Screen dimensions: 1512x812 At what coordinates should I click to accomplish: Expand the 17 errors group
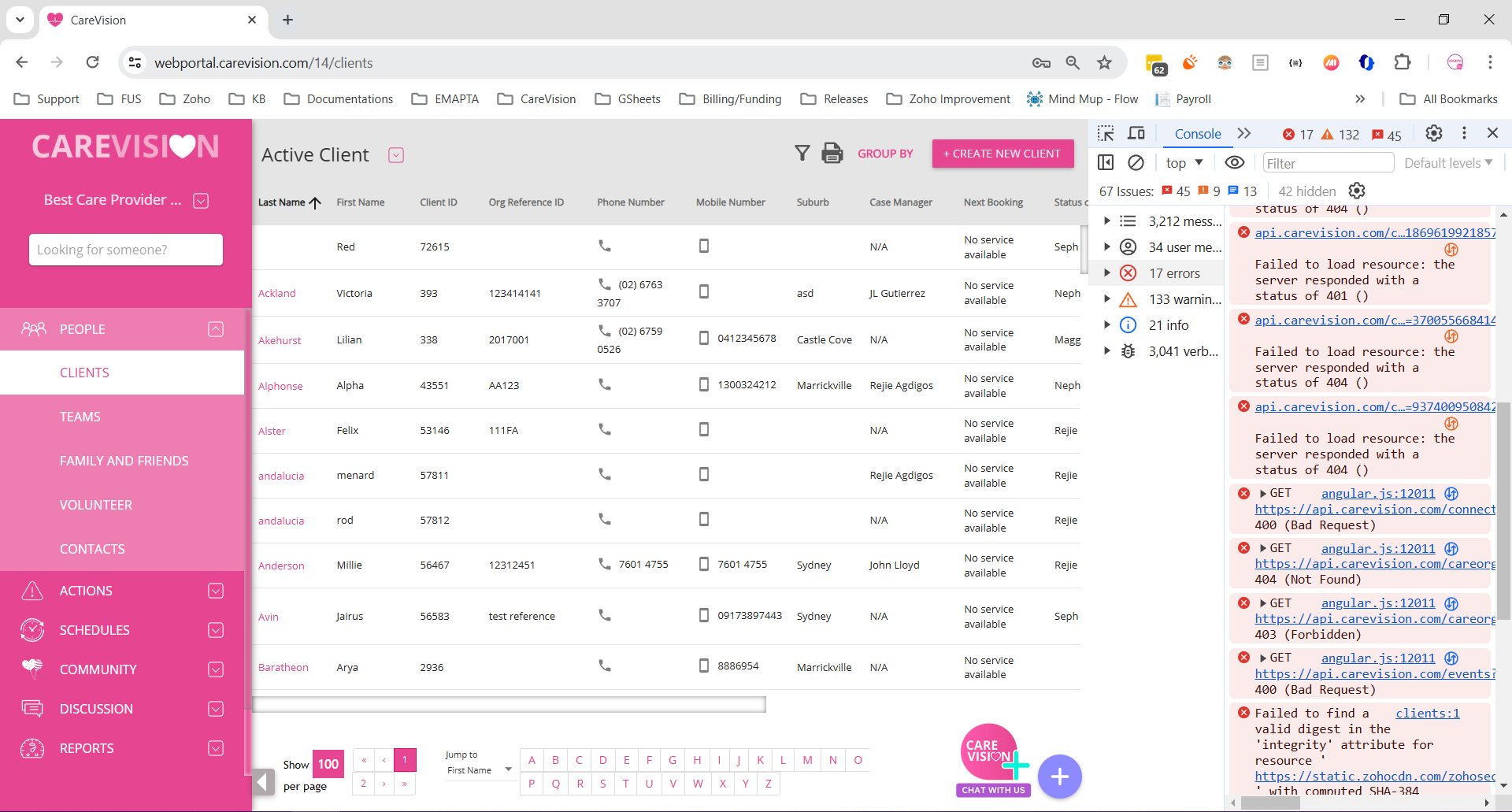pyautogui.click(x=1107, y=273)
